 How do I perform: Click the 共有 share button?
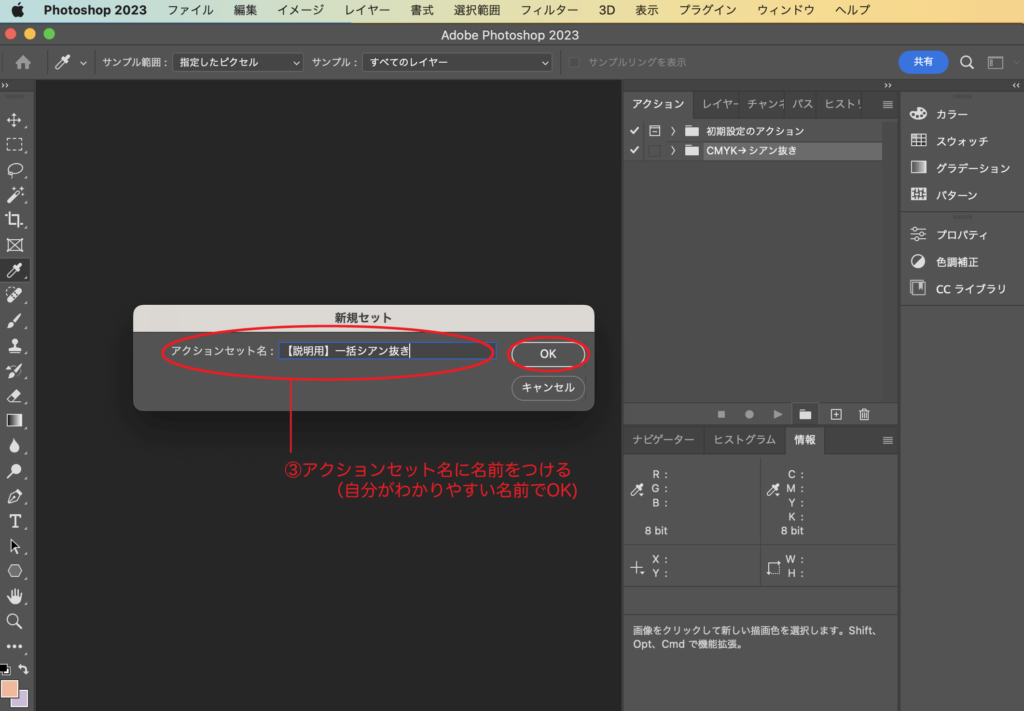click(x=923, y=61)
